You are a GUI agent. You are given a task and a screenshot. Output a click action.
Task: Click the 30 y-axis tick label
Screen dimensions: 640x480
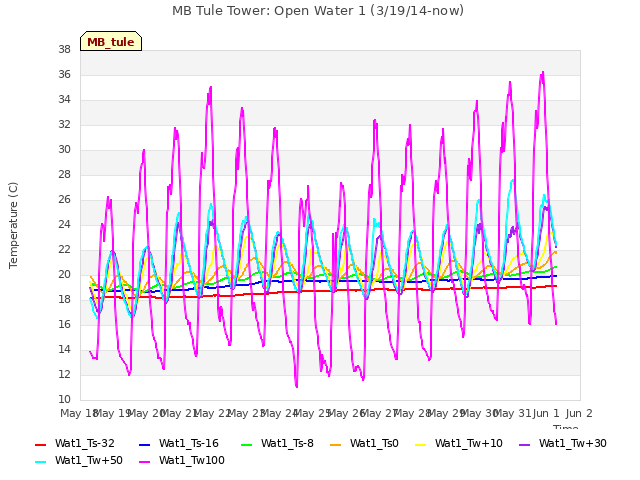click(64, 150)
